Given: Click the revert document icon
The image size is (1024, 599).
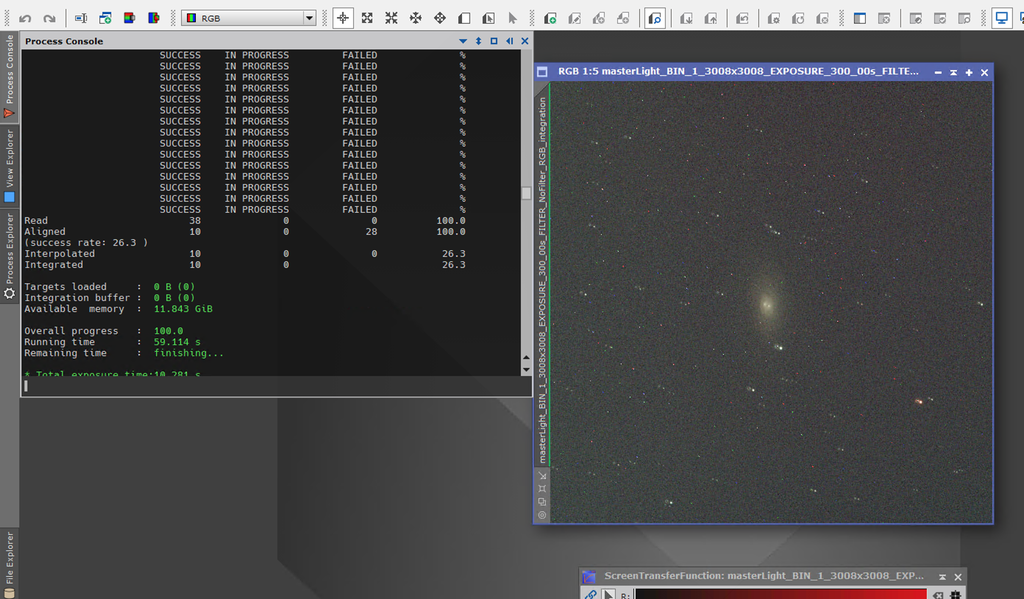Looking at the screenshot, I should point(742,18).
